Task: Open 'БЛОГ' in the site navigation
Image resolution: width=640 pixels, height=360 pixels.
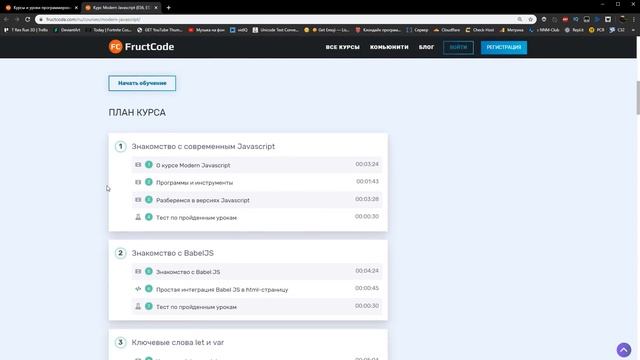Action: pyautogui.click(x=426, y=47)
